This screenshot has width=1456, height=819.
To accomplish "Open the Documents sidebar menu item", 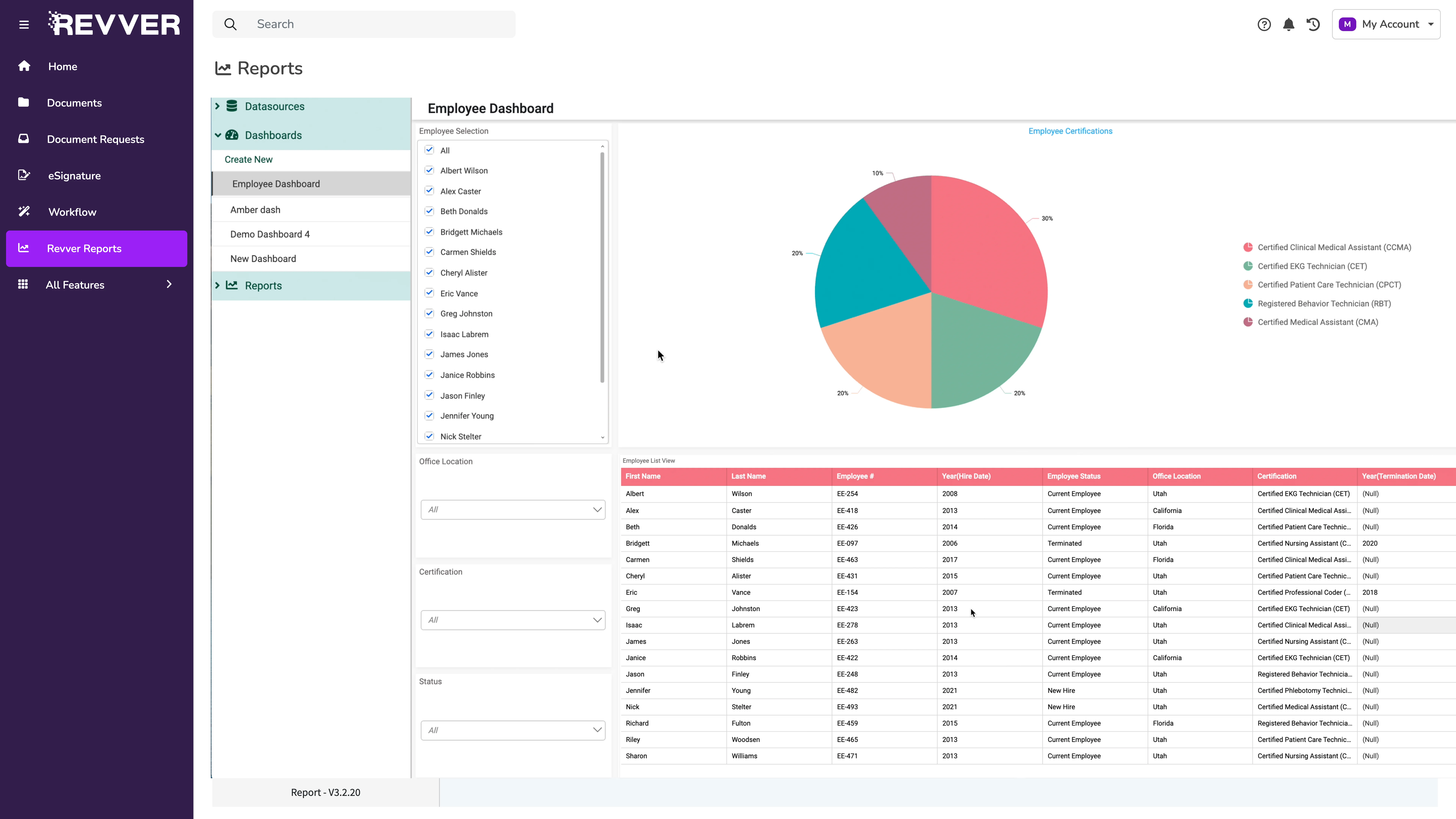I will (x=74, y=103).
